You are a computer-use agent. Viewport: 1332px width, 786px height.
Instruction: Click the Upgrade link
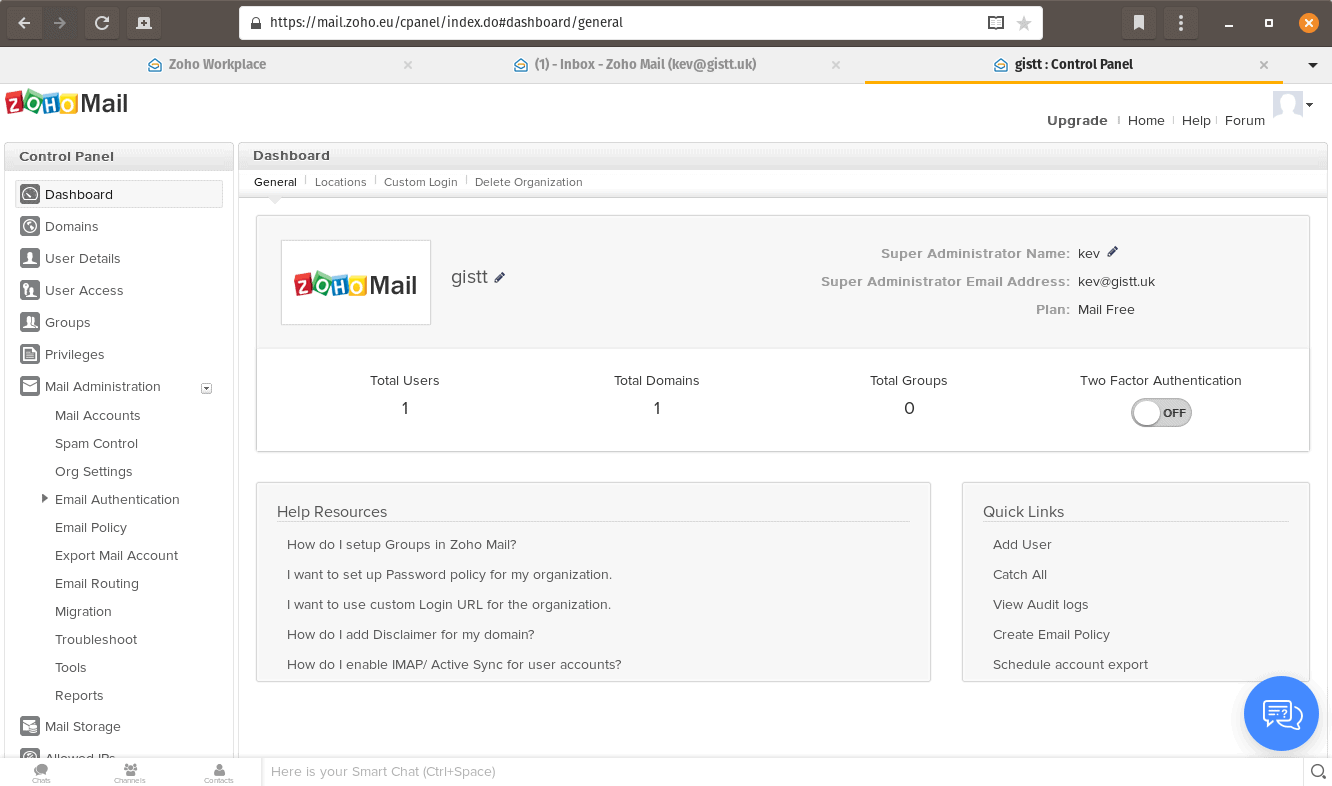click(1077, 120)
